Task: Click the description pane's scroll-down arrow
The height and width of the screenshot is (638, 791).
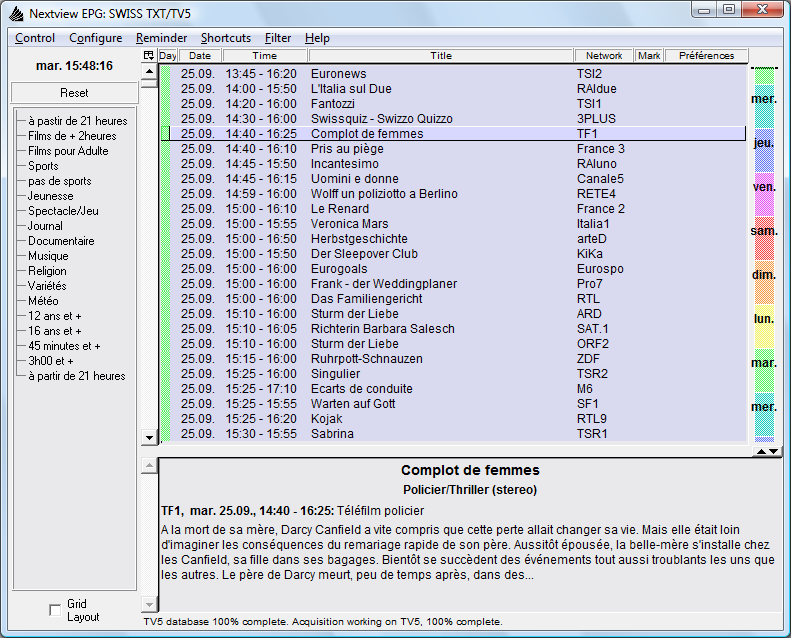Action: [x=150, y=605]
